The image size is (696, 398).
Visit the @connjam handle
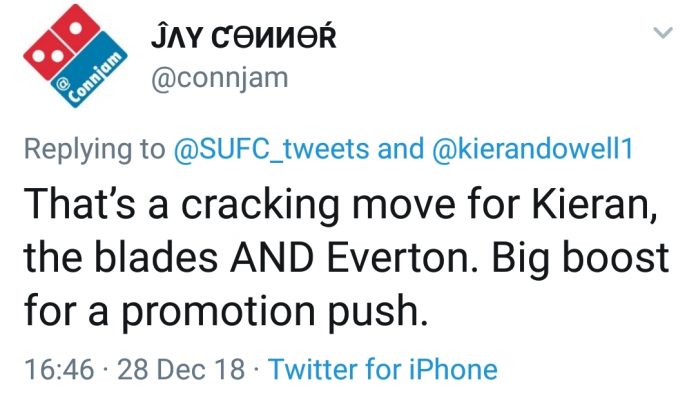(x=220, y=79)
